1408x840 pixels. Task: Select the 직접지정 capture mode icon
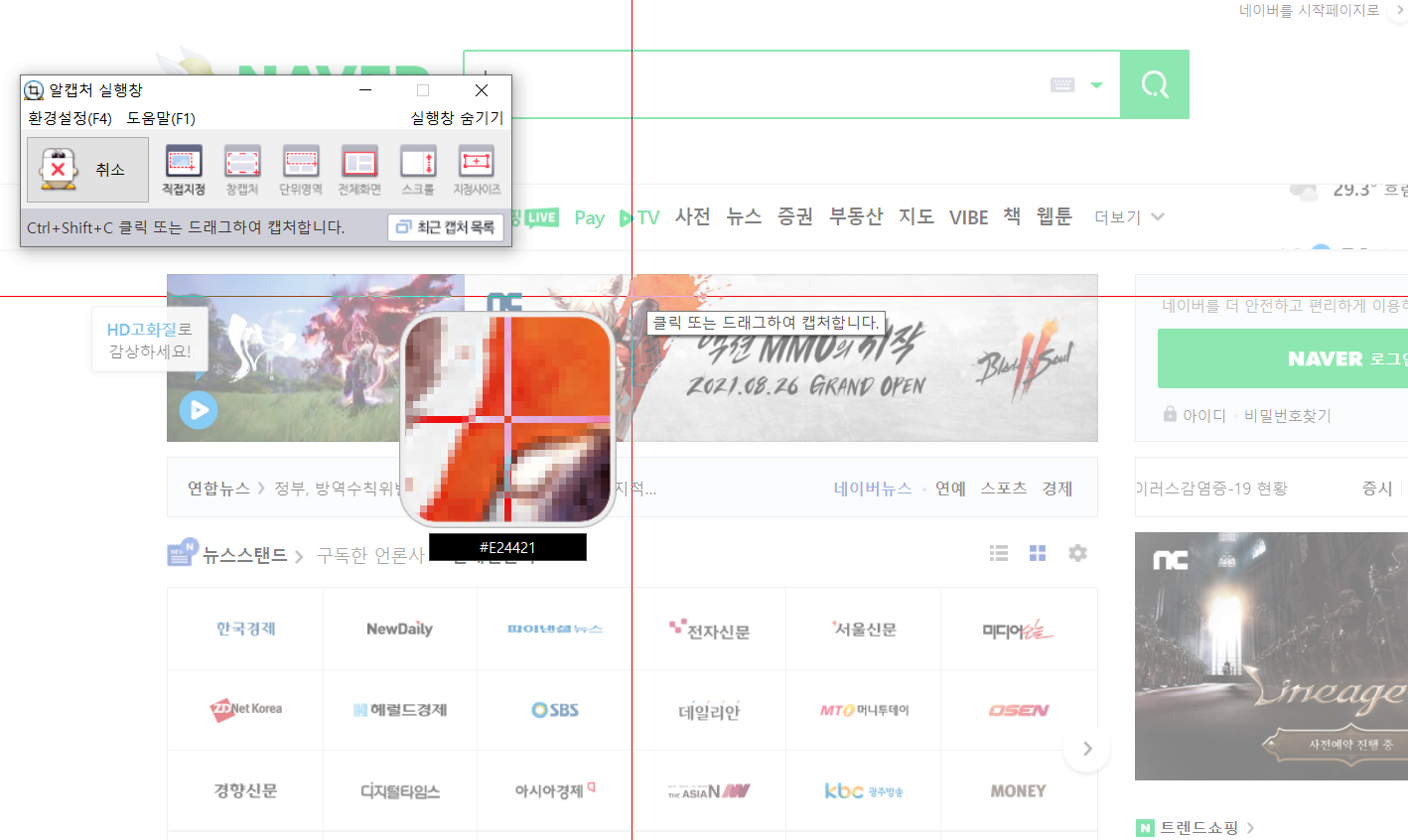point(184,170)
